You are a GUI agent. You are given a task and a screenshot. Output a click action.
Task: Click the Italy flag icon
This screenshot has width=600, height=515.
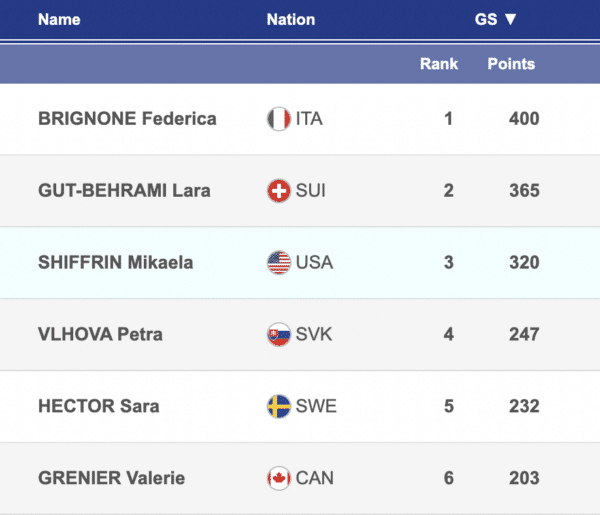[x=279, y=119]
